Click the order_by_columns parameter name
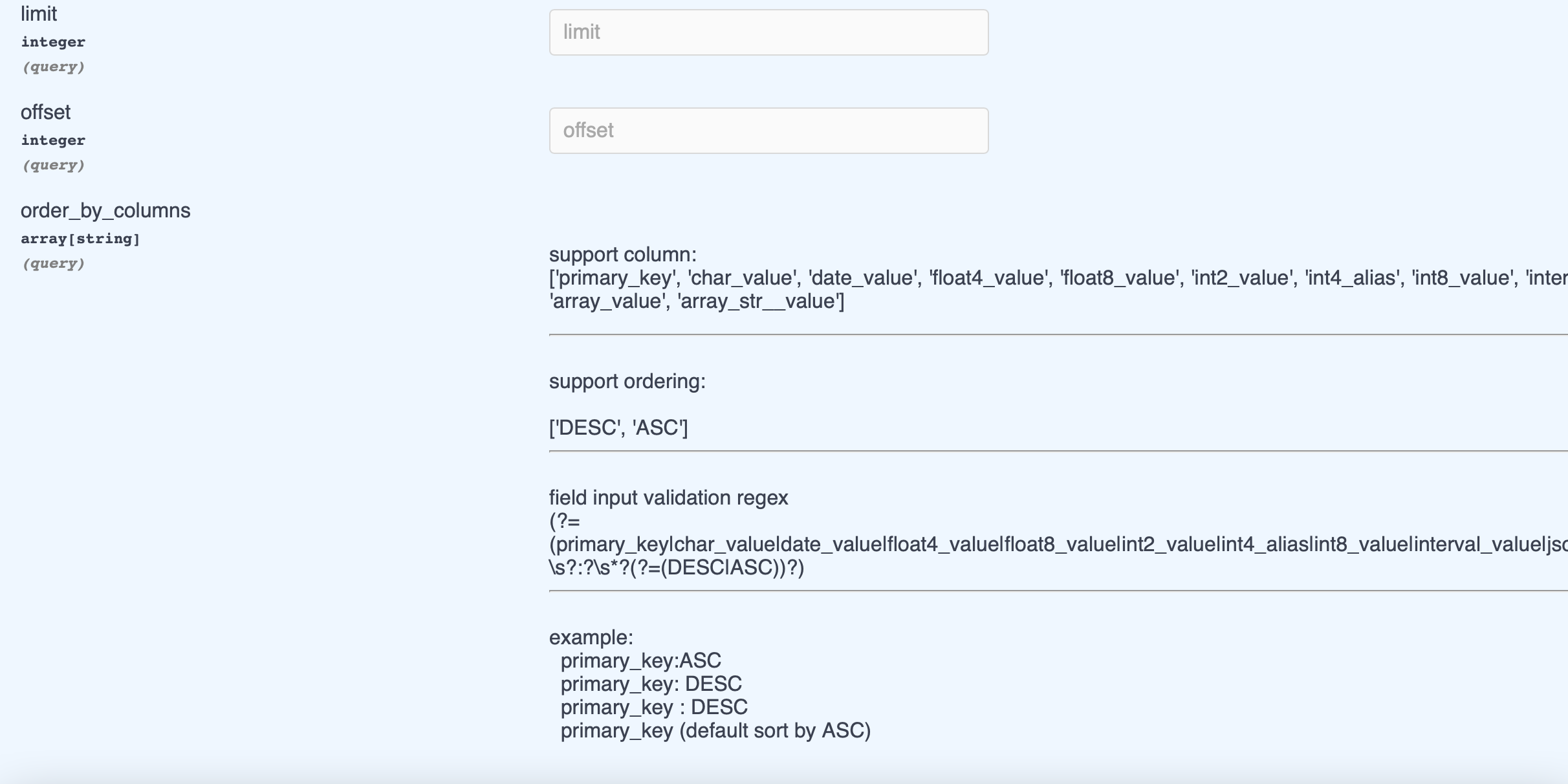1568x784 pixels. point(105,210)
